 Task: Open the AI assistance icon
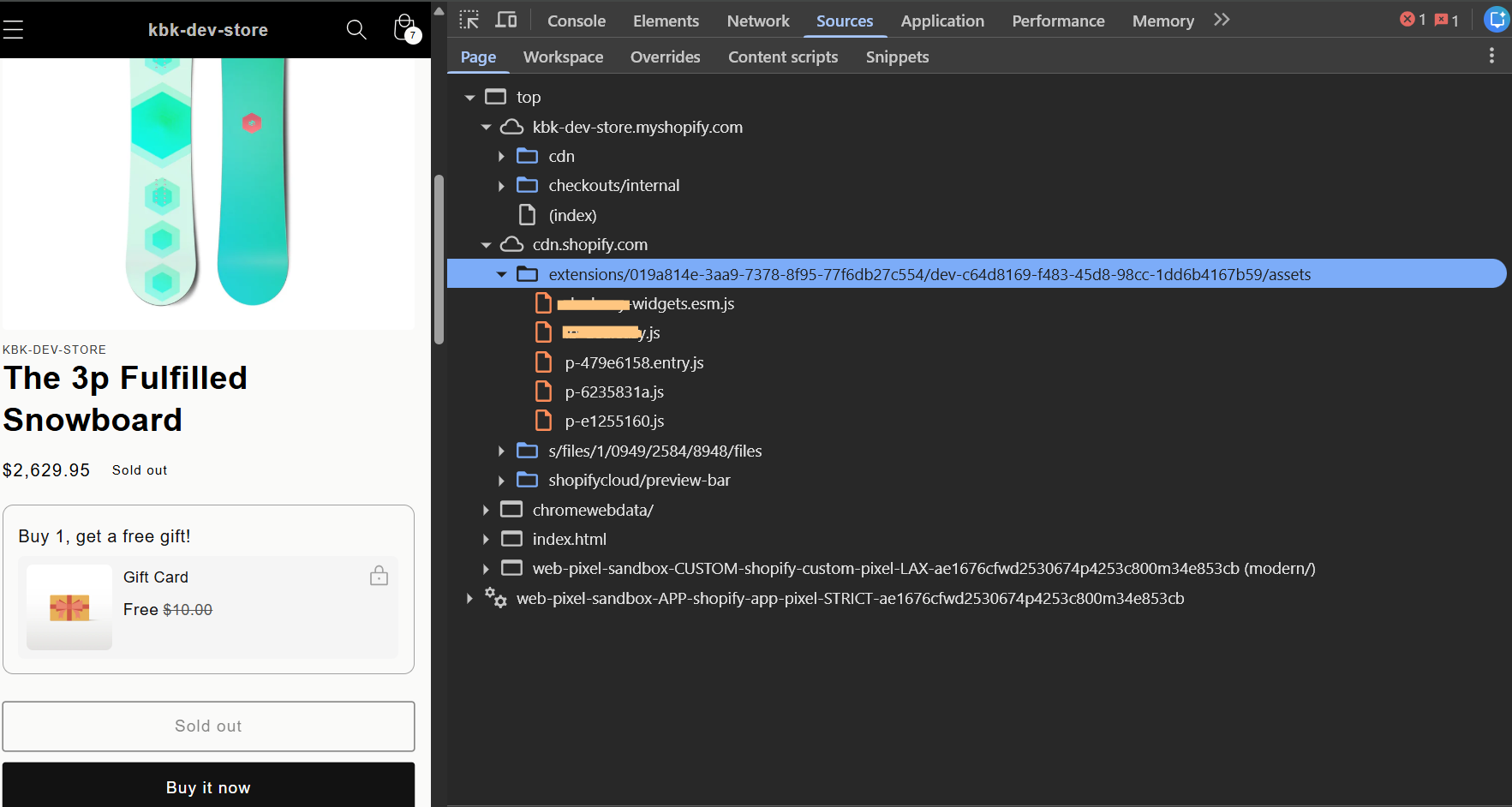[x=1497, y=20]
